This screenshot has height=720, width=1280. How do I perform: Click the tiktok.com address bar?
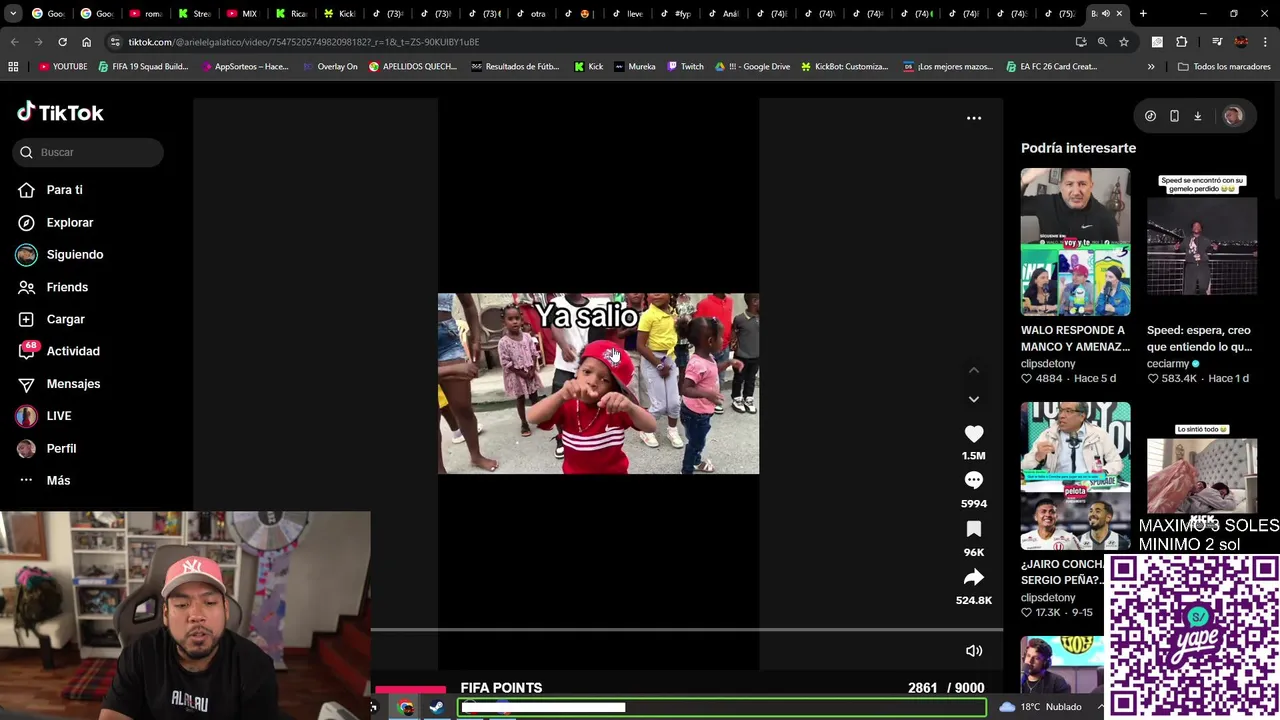pos(590,42)
